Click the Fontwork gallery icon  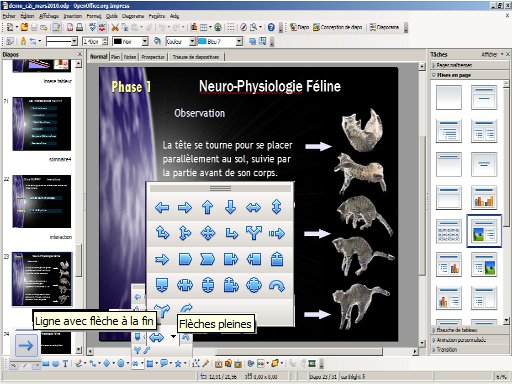218,363
